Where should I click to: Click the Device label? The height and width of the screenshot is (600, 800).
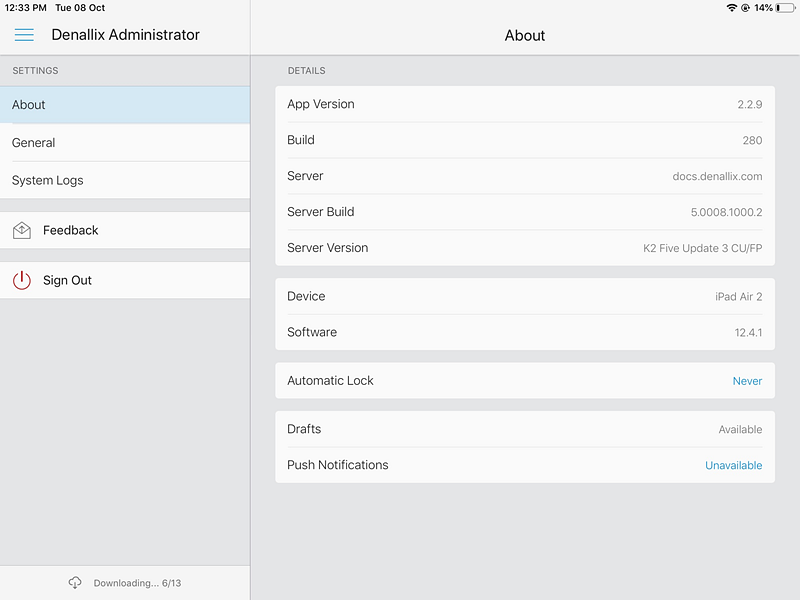[x=306, y=296]
